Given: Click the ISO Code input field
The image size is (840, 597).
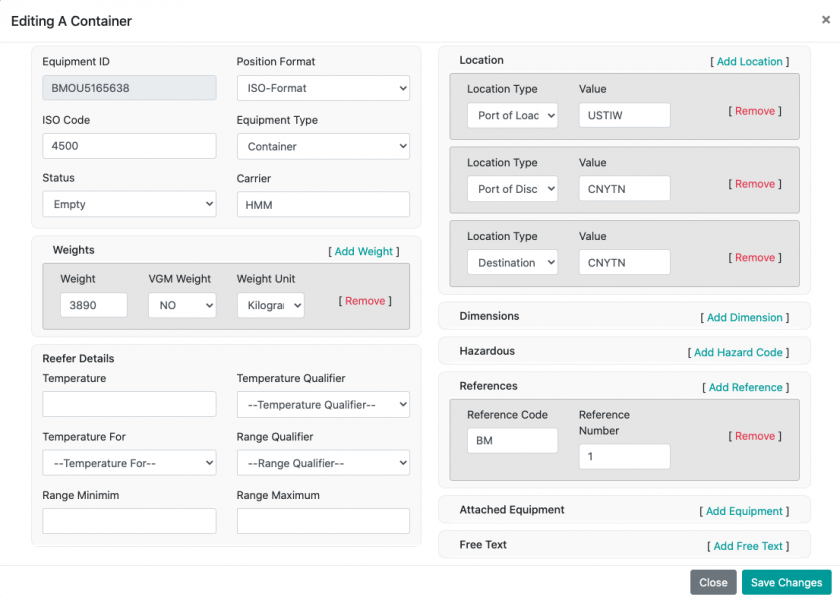Looking at the screenshot, I should pos(129,146).
